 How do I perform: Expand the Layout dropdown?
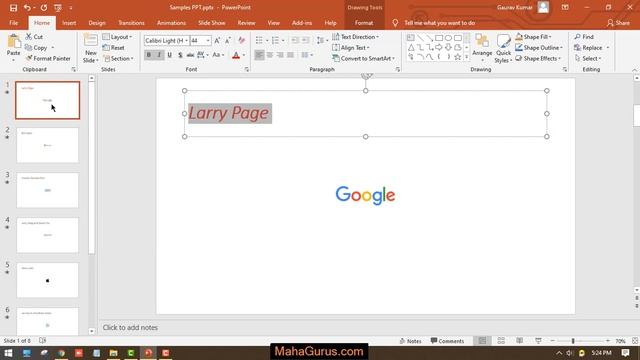coord(117,37)
